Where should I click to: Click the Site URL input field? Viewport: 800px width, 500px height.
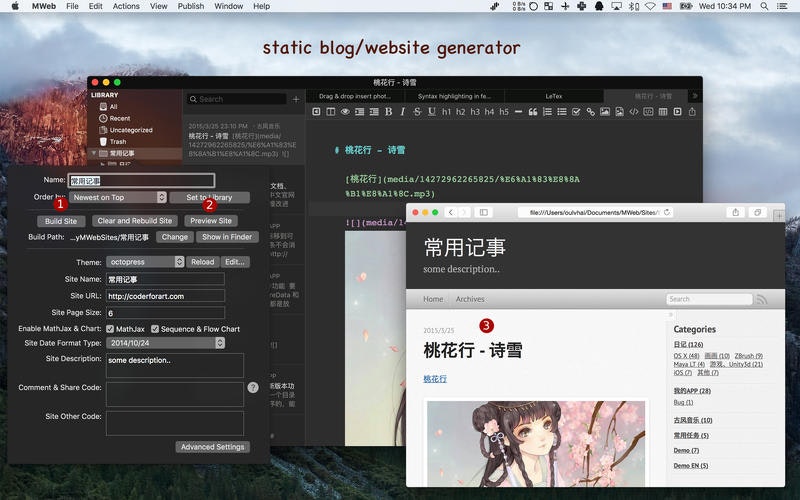point(165,296)
